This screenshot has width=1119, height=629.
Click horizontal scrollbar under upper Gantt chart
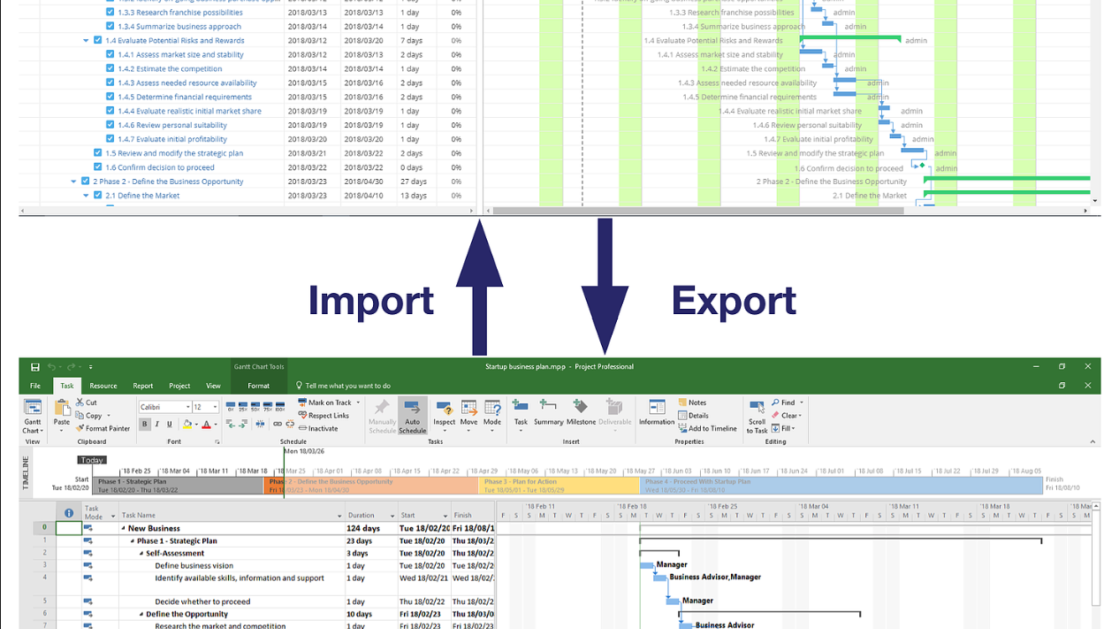click(x=698, y=211)
